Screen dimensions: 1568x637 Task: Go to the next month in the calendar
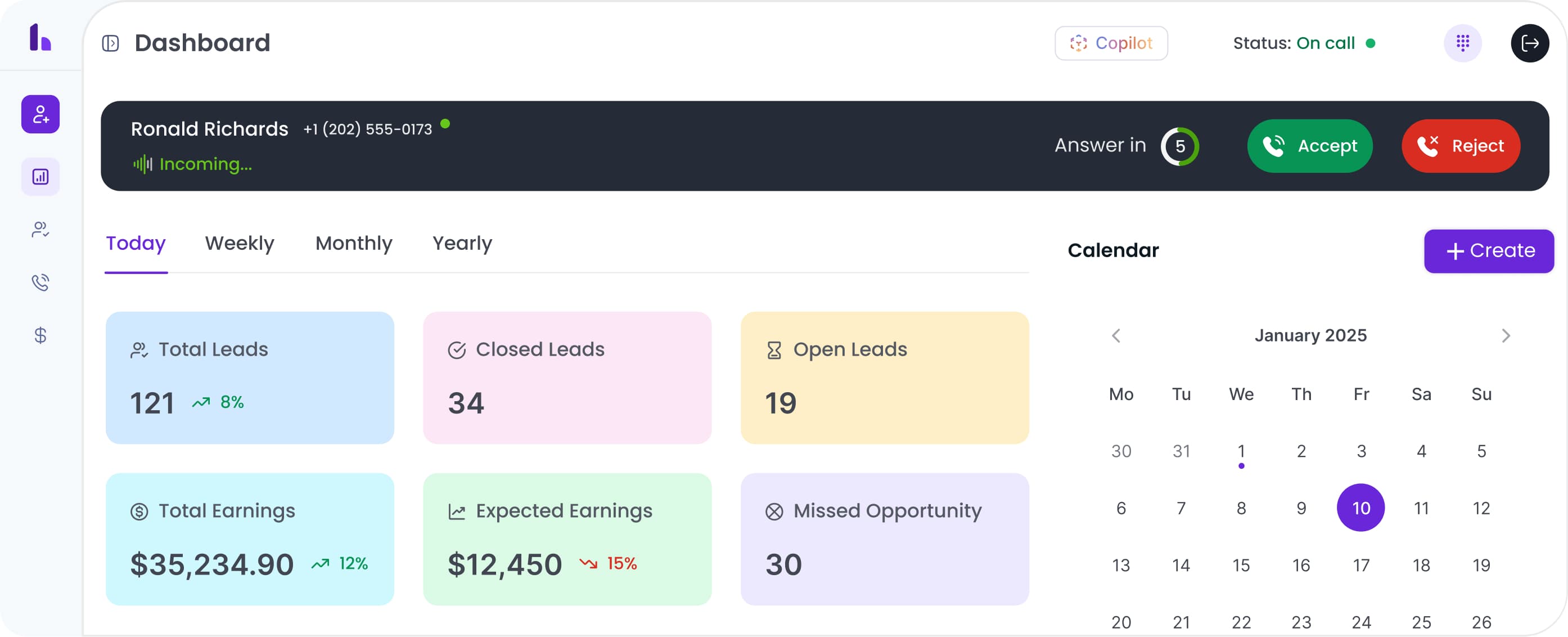tap(1507, 335)
